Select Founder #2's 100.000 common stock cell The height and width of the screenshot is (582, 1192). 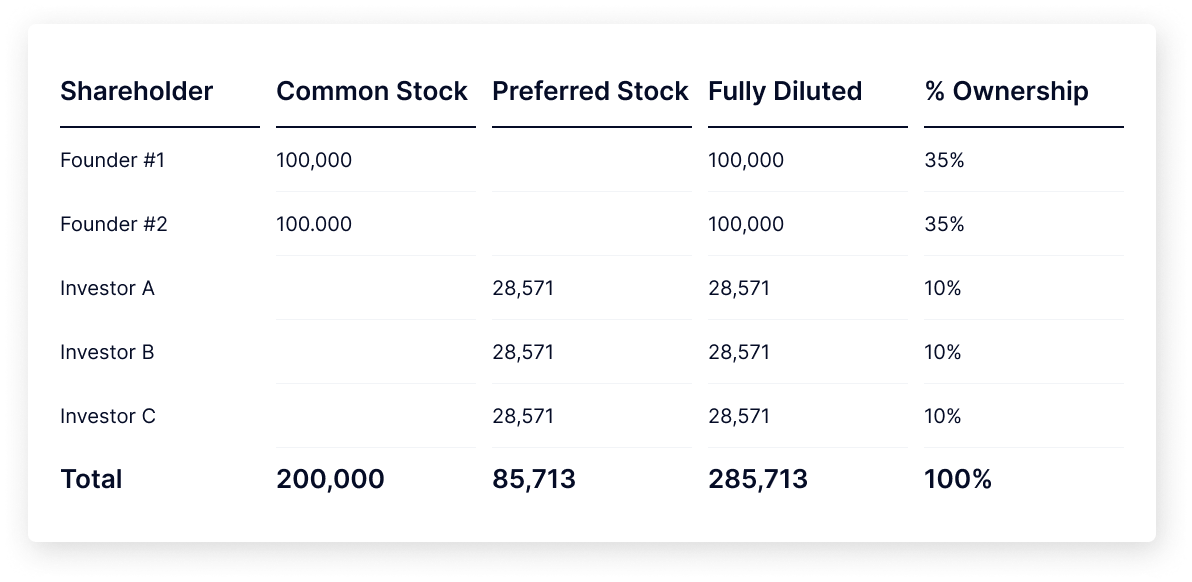pos(314,224)
